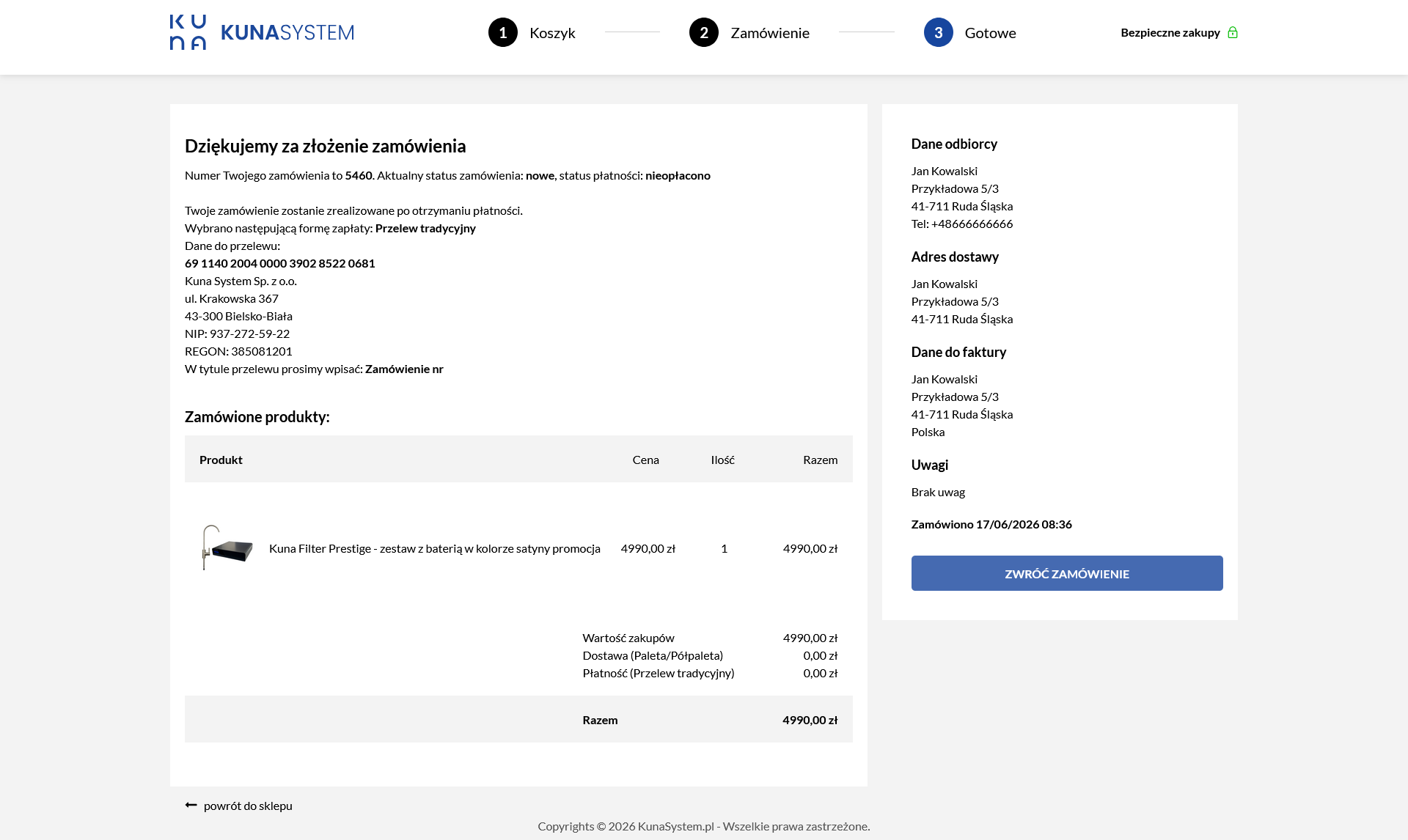Click the Bezpieczne zakupy label
This screenshot has height=840, width=1408.
[x=1170, y=32]
